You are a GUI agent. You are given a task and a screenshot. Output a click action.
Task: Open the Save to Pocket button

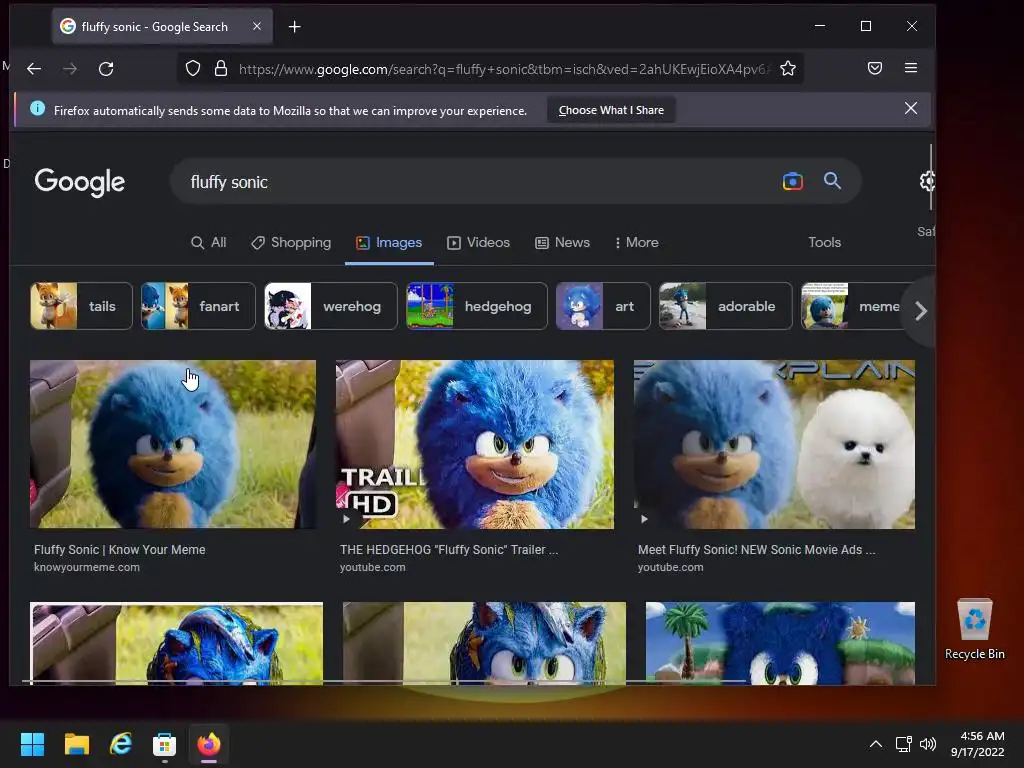875,68
